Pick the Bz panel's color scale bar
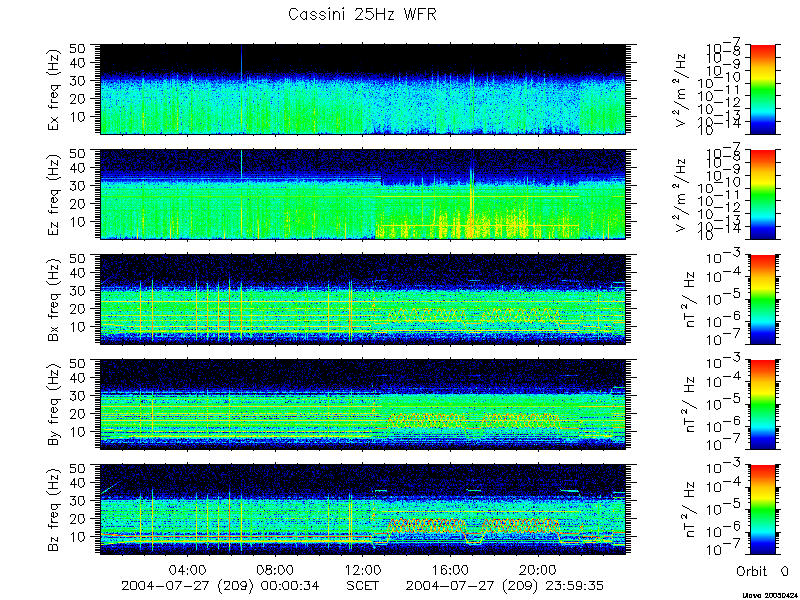800x600 pixels. click(x=762, y=510)
